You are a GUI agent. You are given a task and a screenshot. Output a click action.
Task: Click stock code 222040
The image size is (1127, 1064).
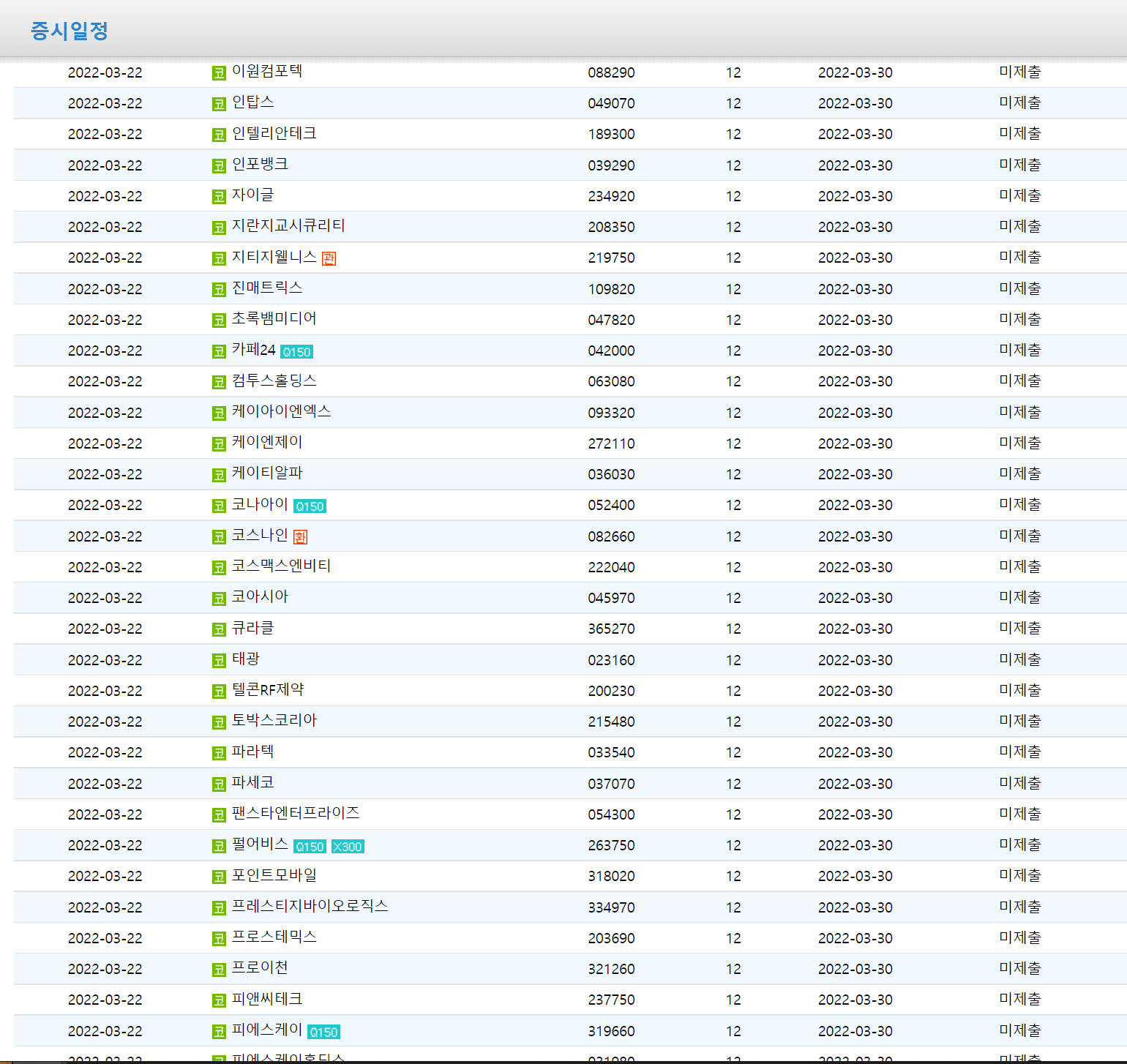click(612, 568)
